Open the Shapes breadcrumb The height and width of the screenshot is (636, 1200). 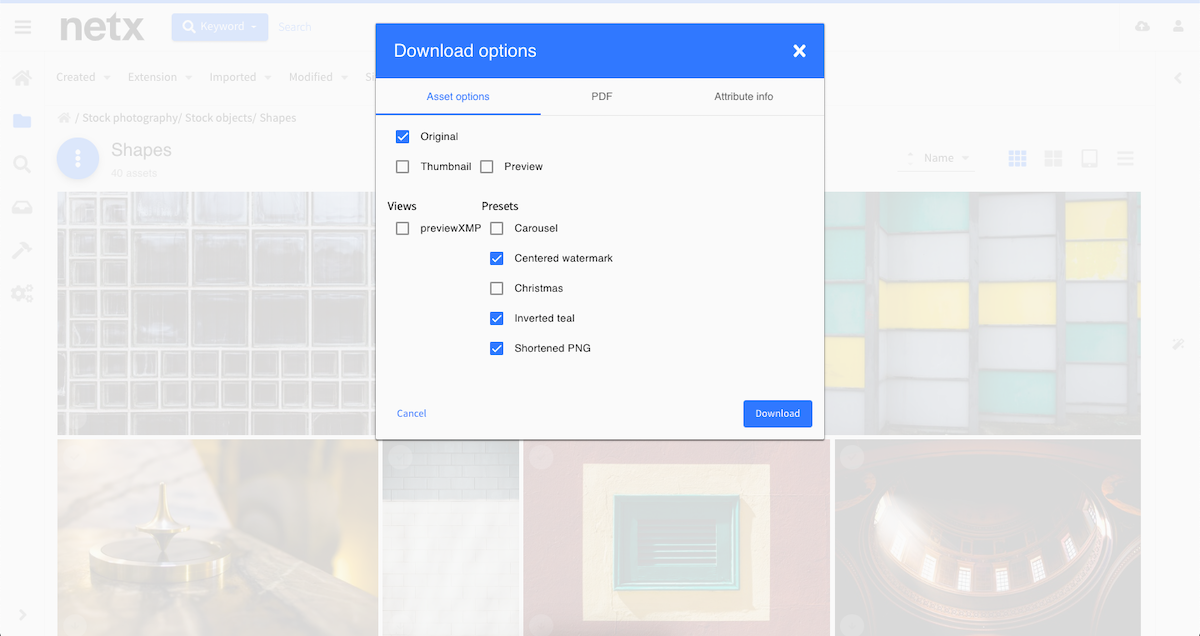[x=278, y=118]
